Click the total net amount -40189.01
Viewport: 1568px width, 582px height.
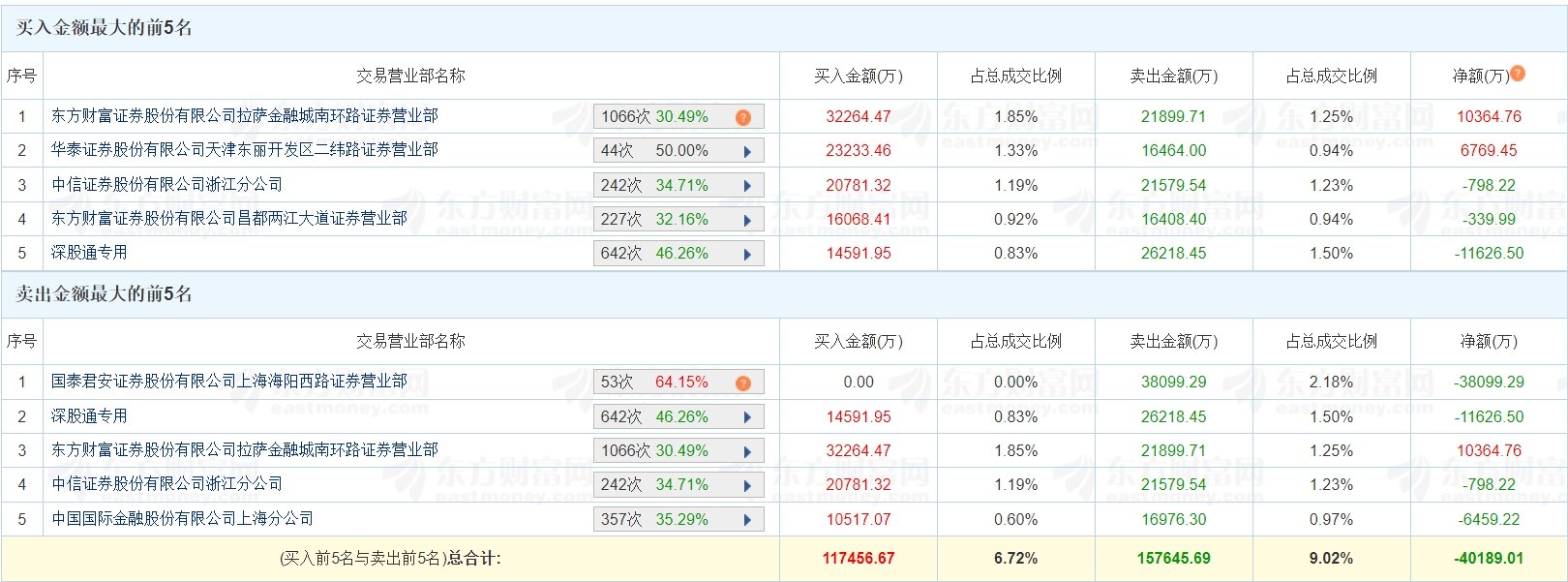(1490, 559)
